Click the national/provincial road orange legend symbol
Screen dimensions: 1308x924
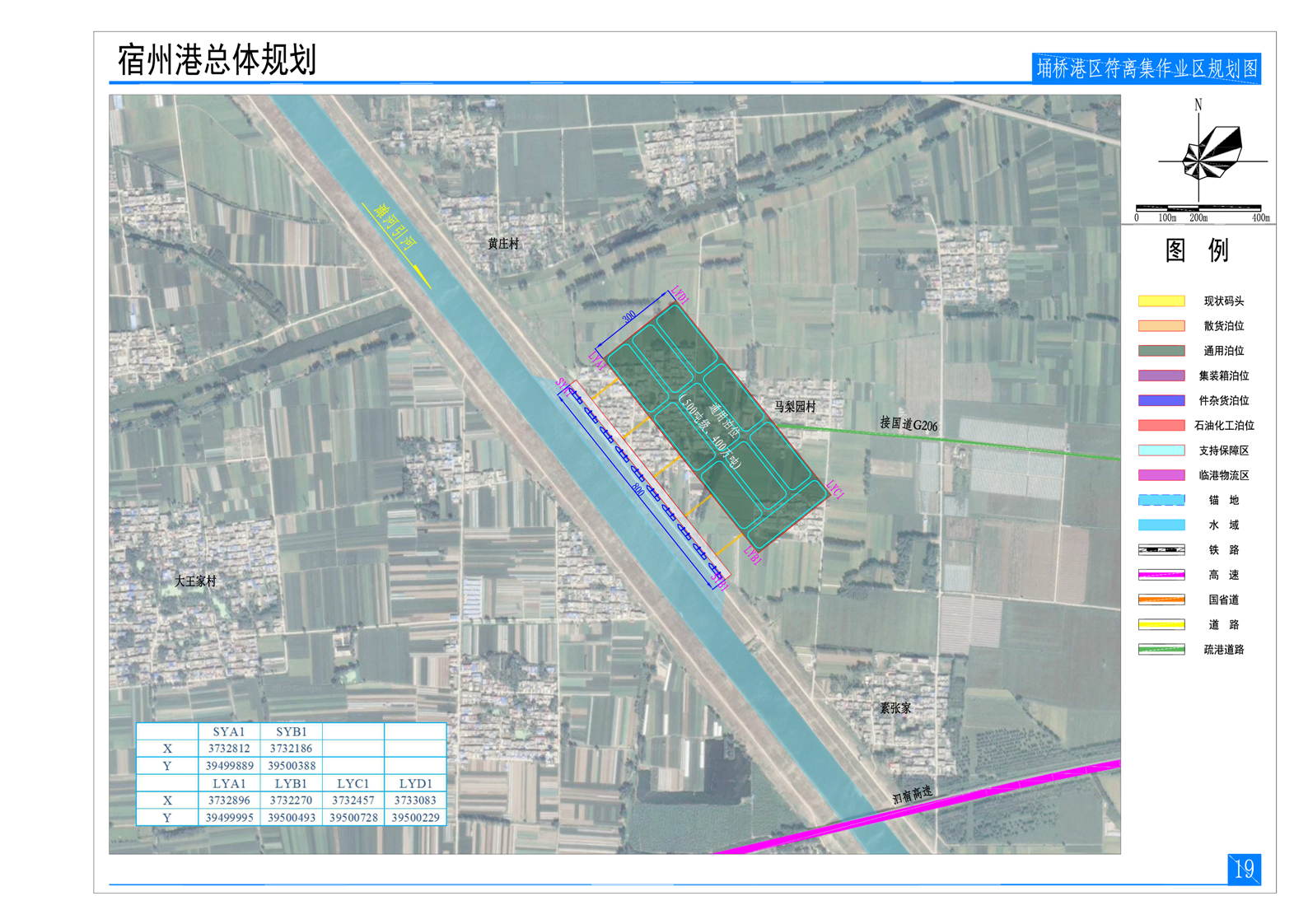(1161, 600)
